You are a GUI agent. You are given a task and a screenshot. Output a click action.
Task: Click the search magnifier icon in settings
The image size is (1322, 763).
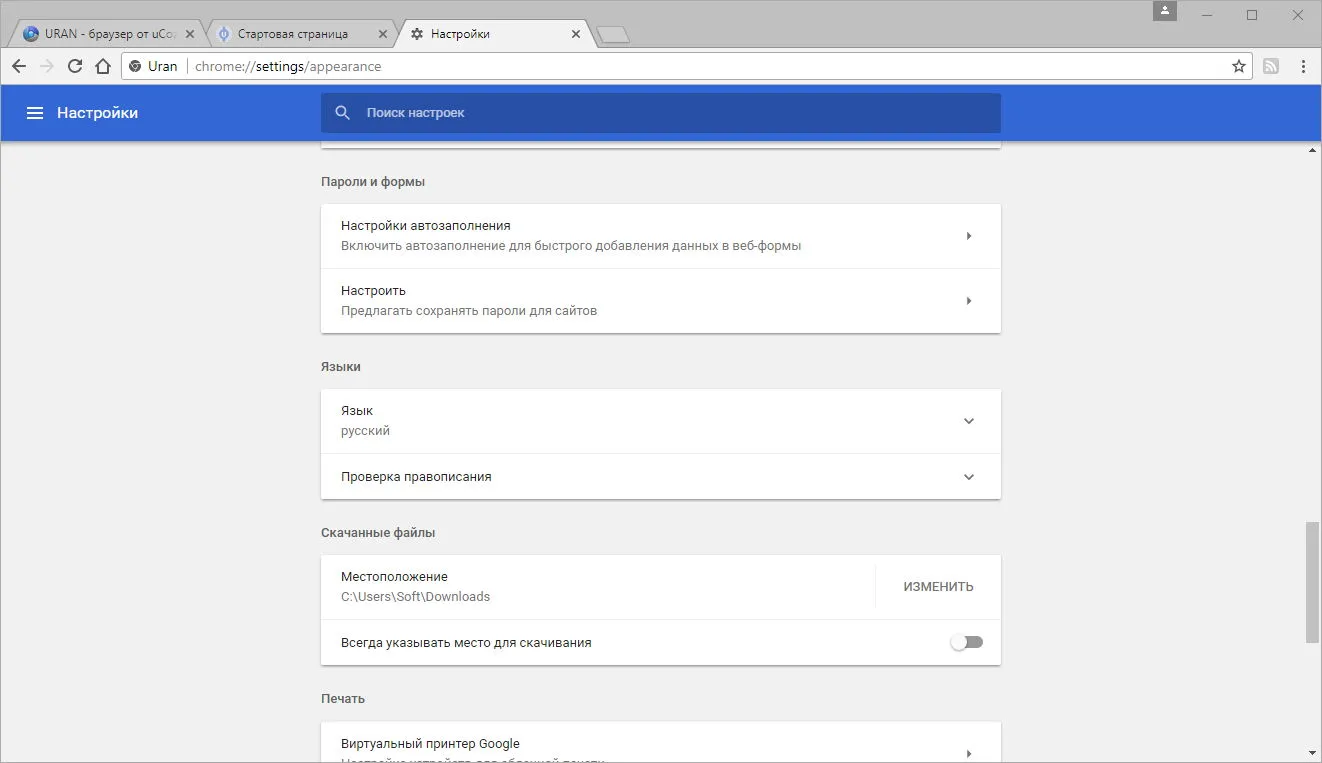343,113
